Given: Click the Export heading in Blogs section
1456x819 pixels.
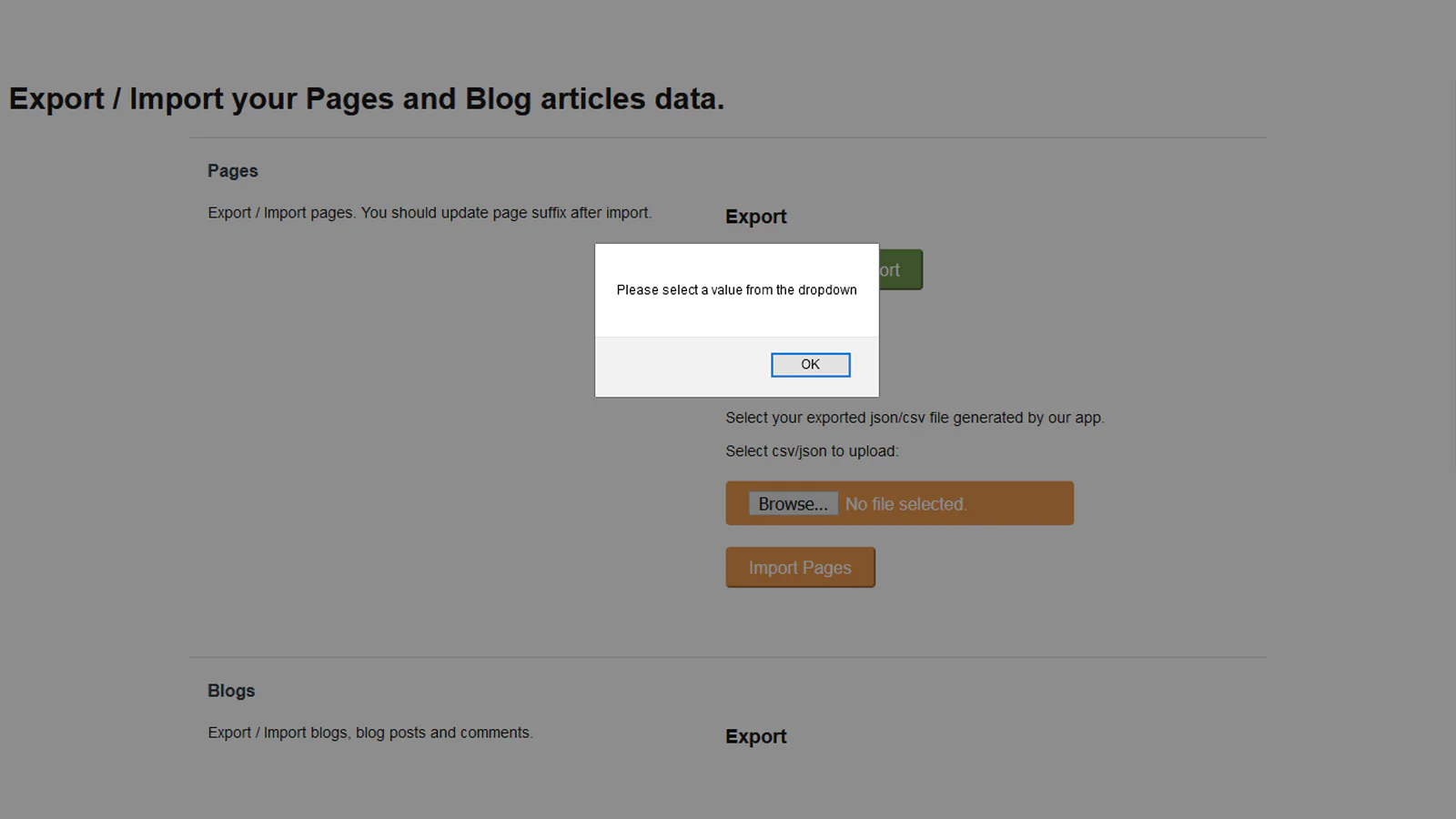Looking at the screenshot, I should (756, 736).
